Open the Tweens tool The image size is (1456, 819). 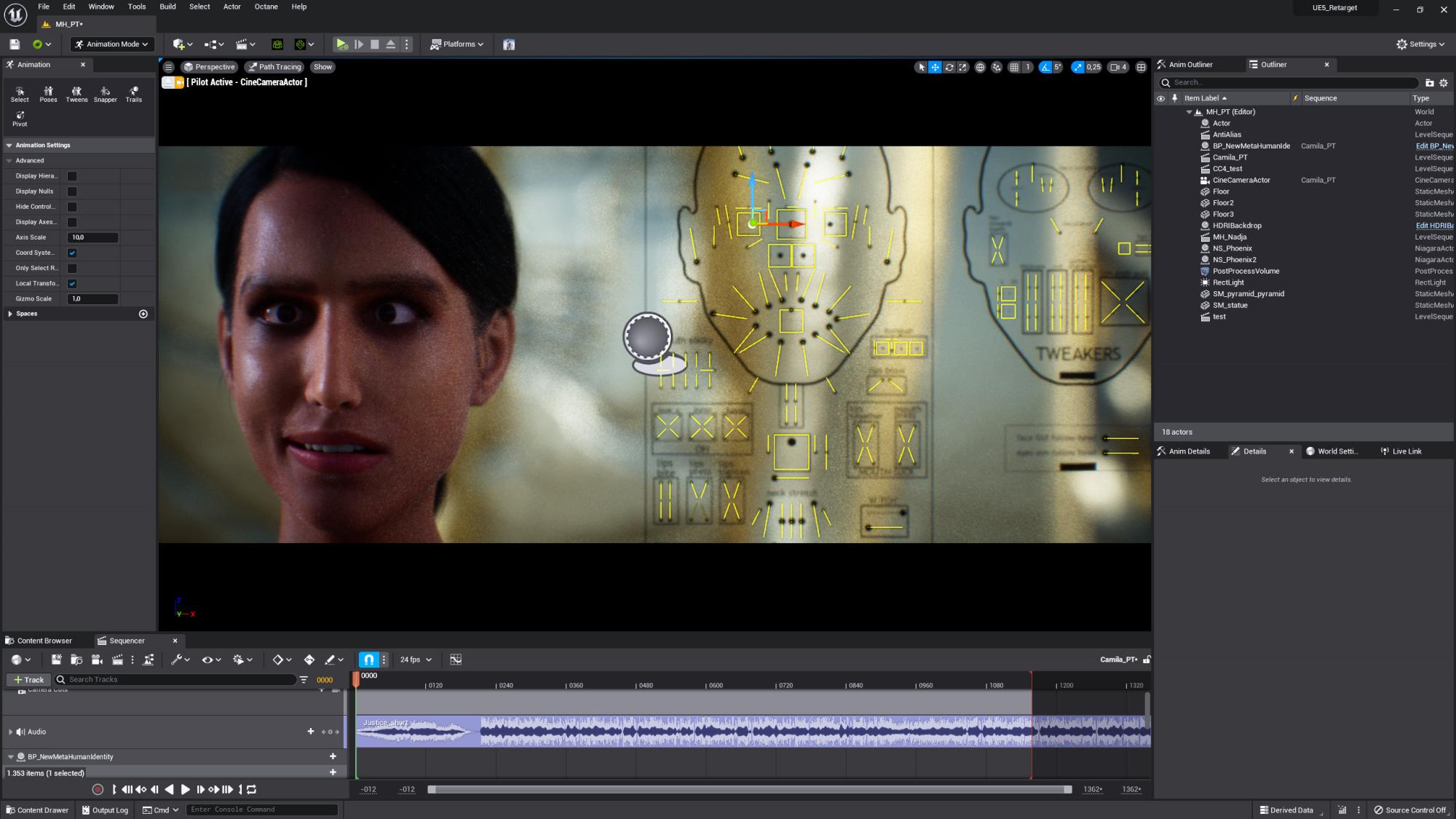tap(76, 94)
